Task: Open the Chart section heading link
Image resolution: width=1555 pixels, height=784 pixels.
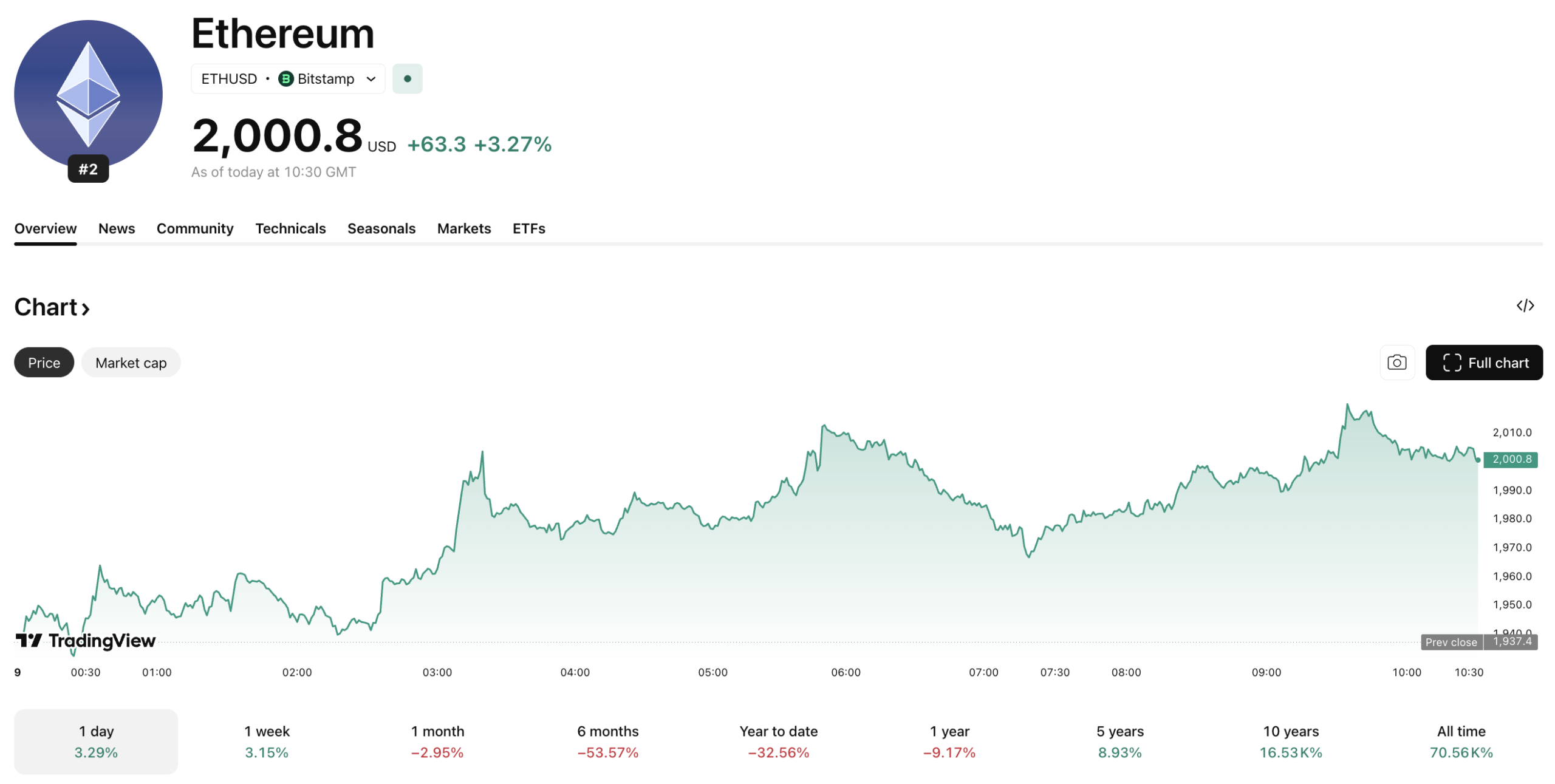Action: coord(52,307)
